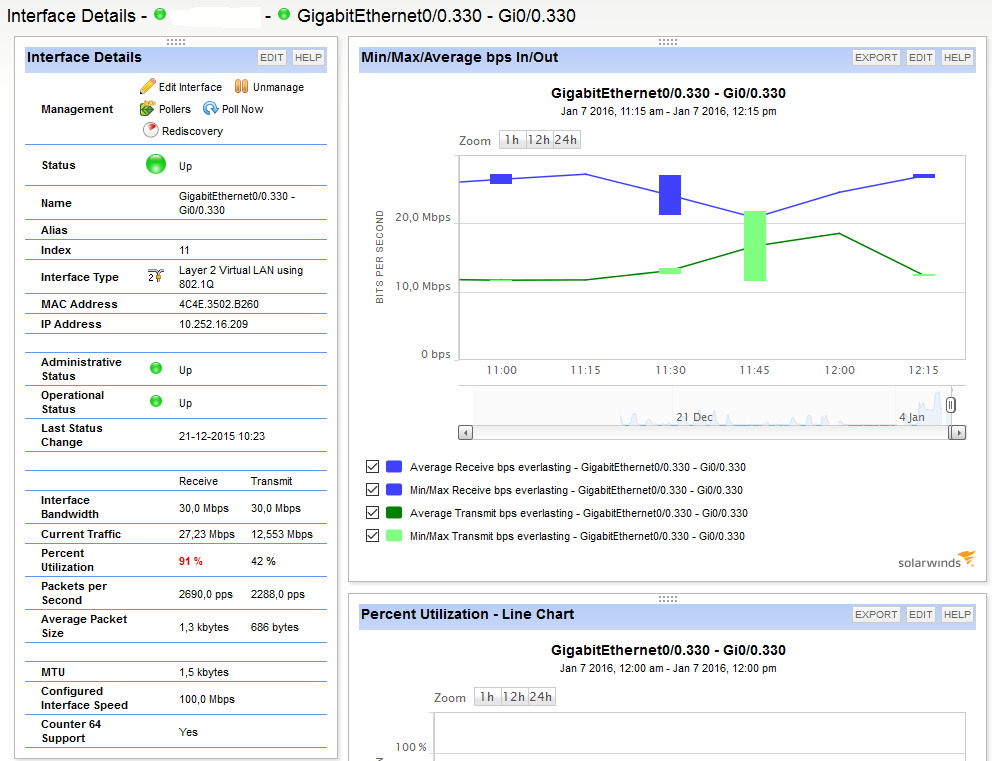Click the Unmanage icon
This screenshot has height=761, width=992.
pos(241,87)
